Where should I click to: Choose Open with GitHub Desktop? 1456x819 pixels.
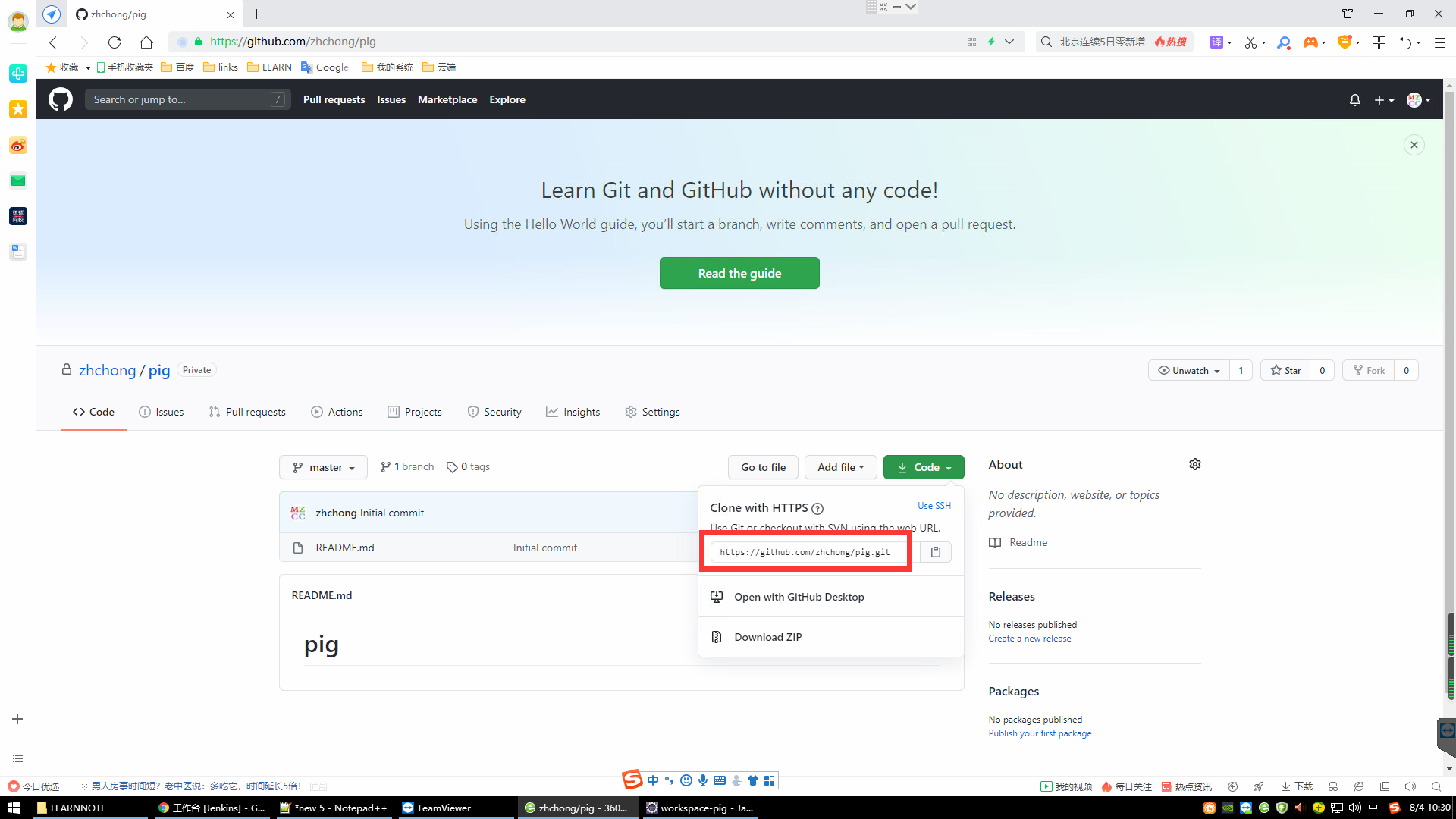click(831, 597)
